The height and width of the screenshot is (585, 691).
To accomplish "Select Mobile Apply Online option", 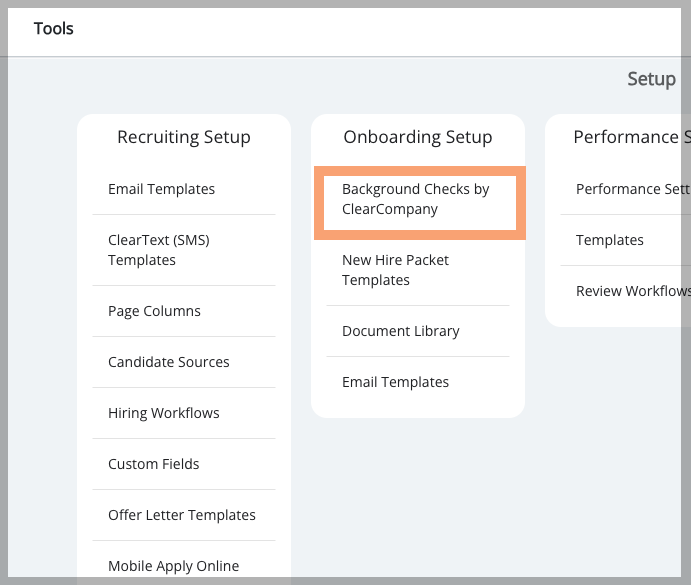I will [173, 566].
